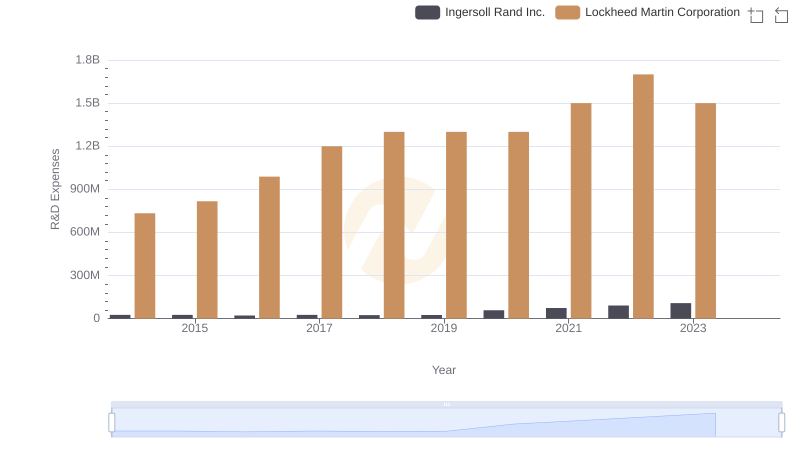Click the 2019 x-axis label
The image size is (800, 461).
444,328
